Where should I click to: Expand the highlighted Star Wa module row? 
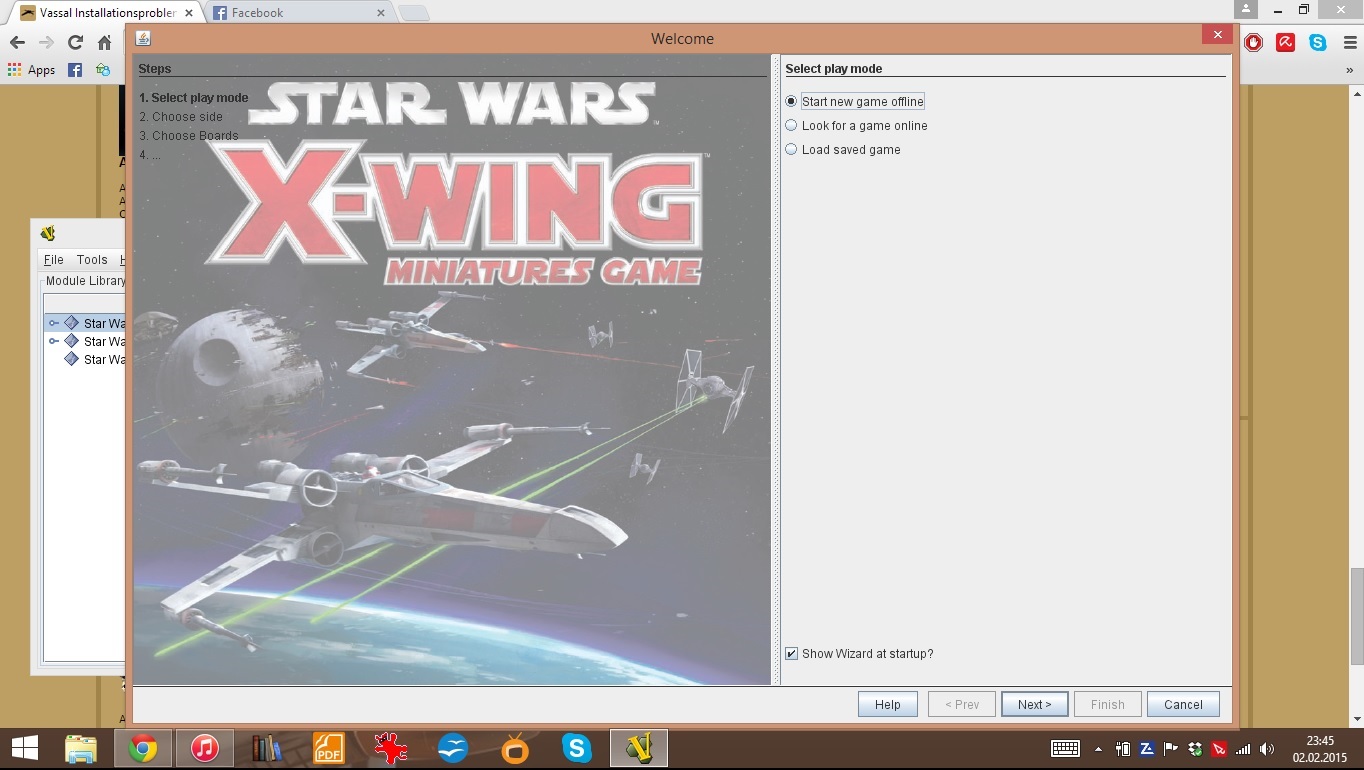coord(54,323)
